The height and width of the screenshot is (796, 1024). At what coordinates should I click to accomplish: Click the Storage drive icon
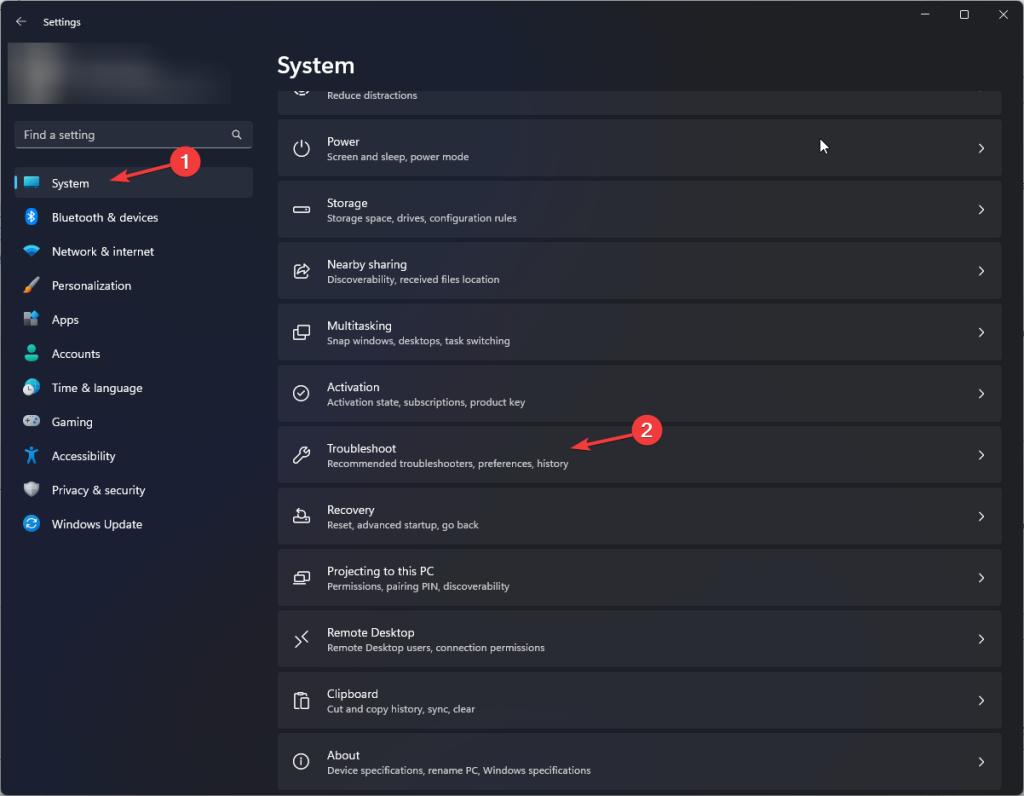click(301, 209)
